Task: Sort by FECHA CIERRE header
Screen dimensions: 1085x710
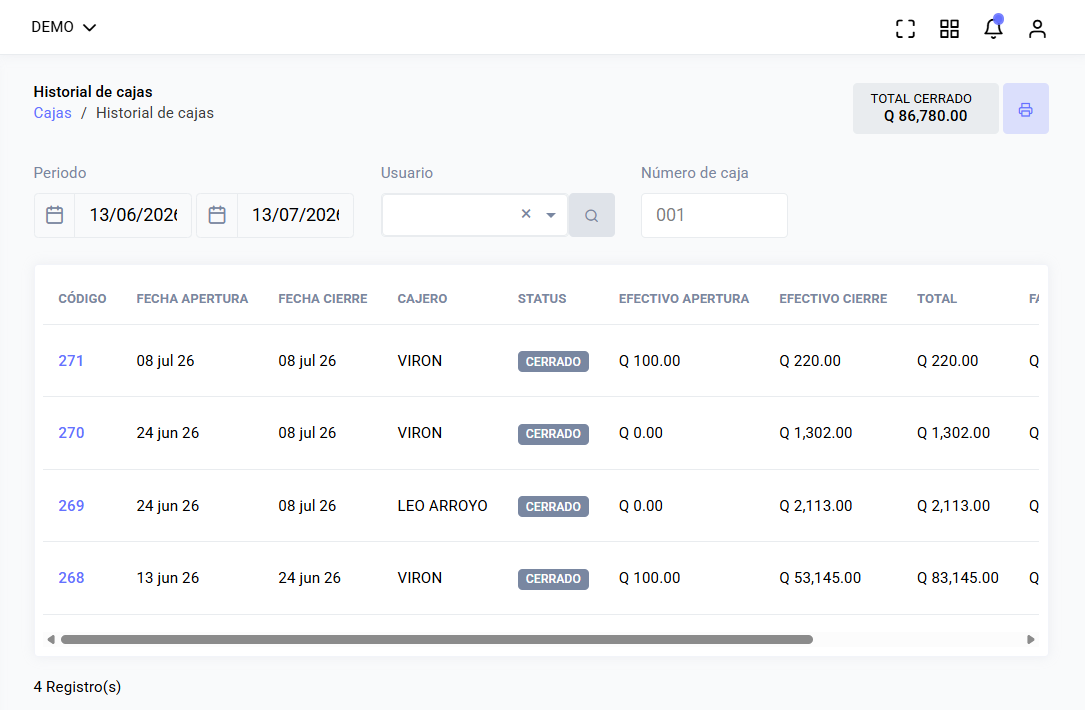Action: pyautogui.click(x=322, y=299)
